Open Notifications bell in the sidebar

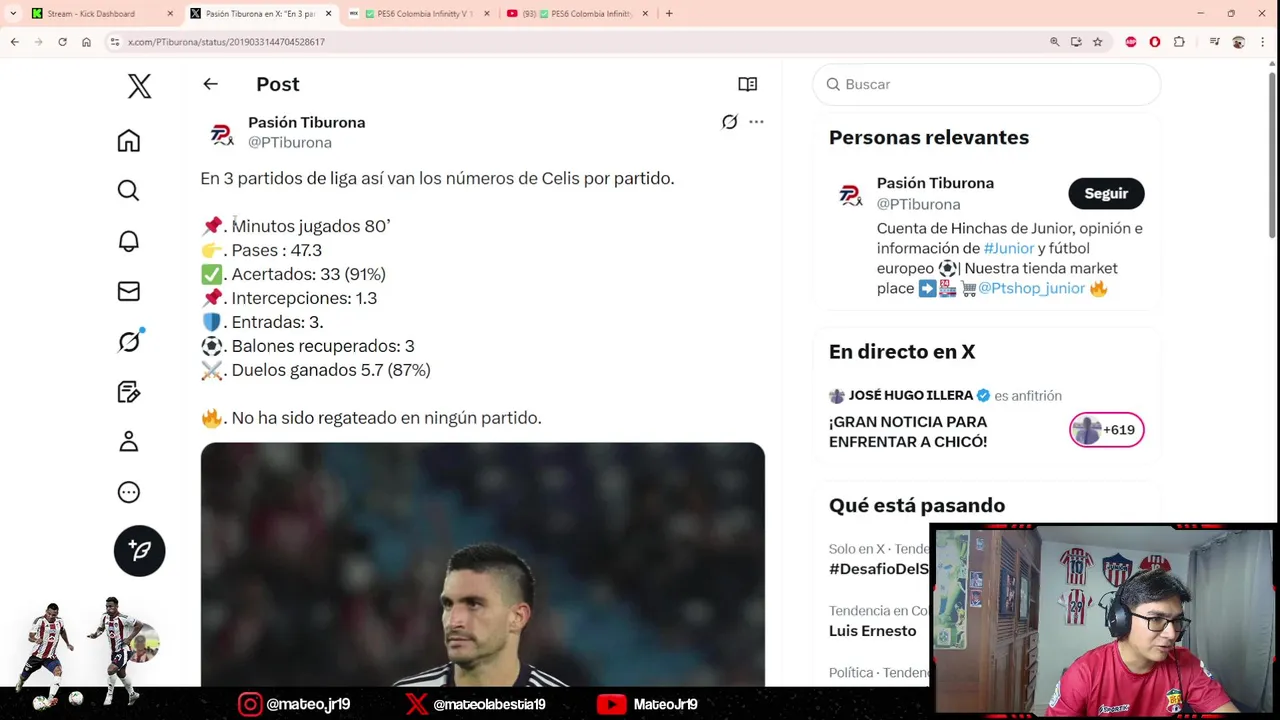pos(128,241)
